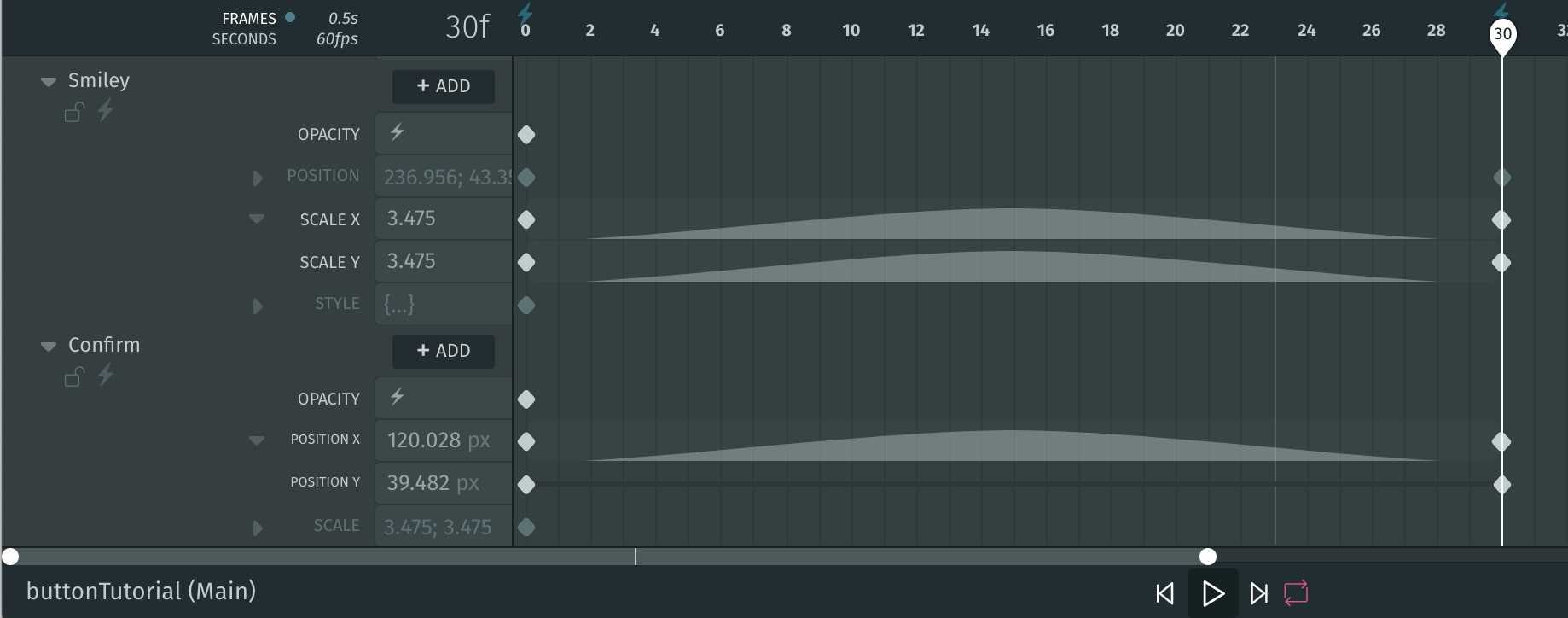
Task: Select SCALE Y keyframe at frame 30
Action: pyautogui.click(x=1502, y=263)
